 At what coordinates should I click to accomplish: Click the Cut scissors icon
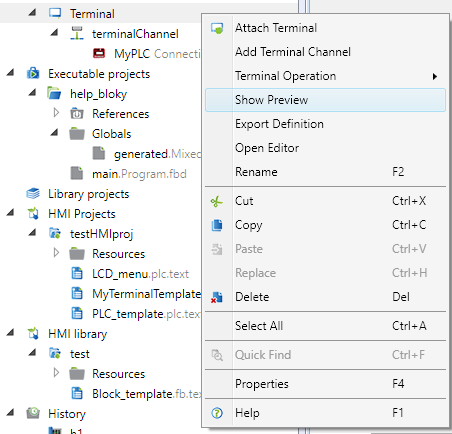217,201
